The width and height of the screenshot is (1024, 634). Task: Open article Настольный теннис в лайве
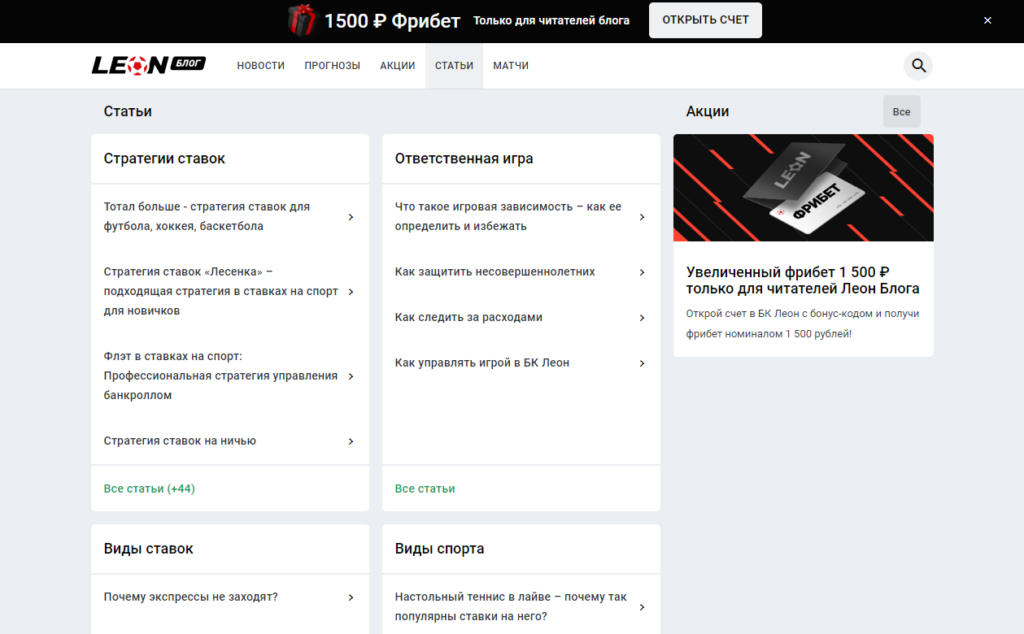click(x=511, y=607)
